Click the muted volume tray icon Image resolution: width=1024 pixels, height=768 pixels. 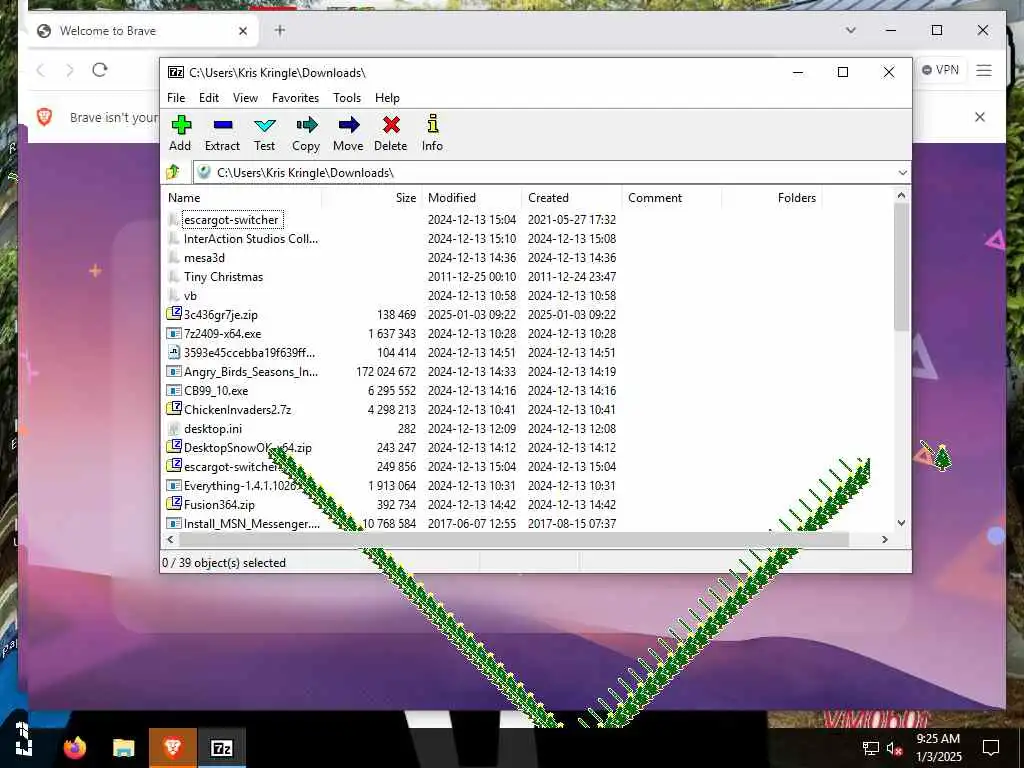(894, 748)
